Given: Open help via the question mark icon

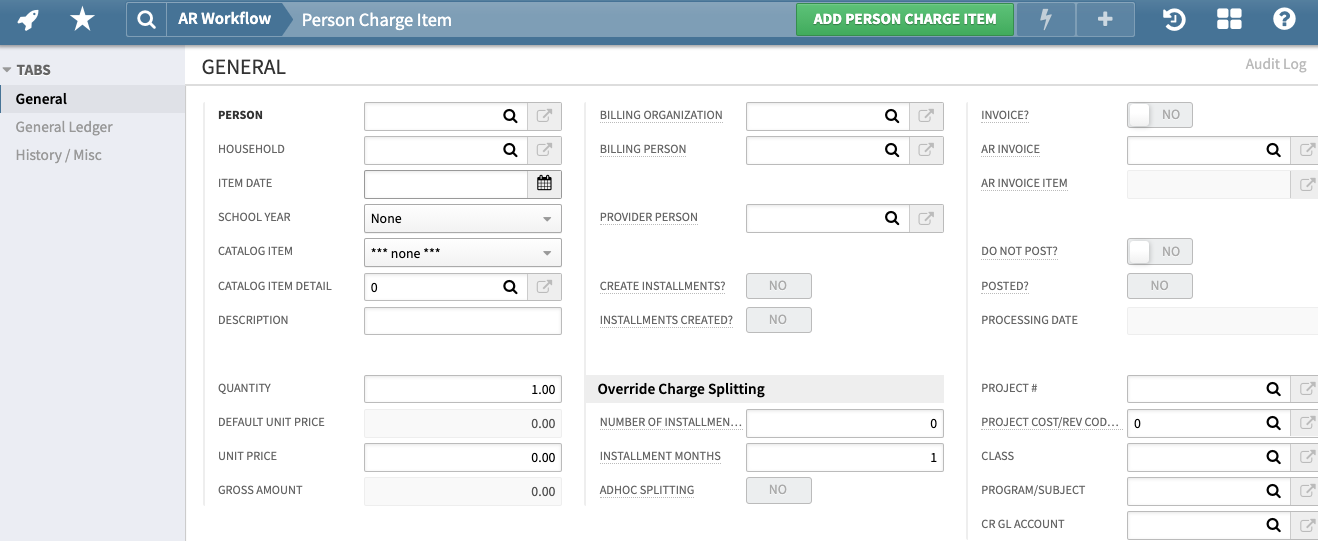Looking at the screenshot, I should (1284, 19).
